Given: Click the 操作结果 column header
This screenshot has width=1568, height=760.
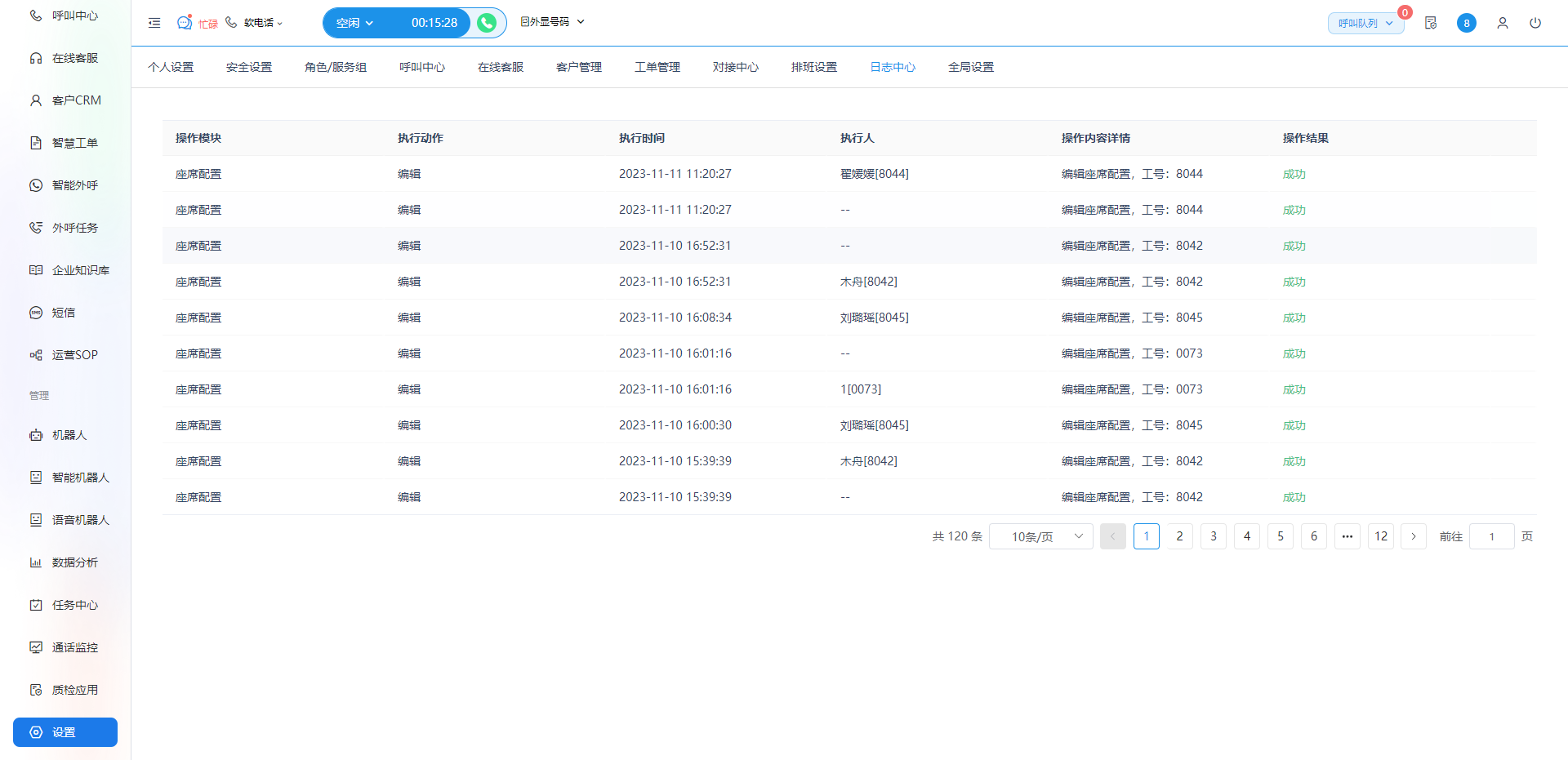Looking at the screenshot, I should click(1306, 138).
